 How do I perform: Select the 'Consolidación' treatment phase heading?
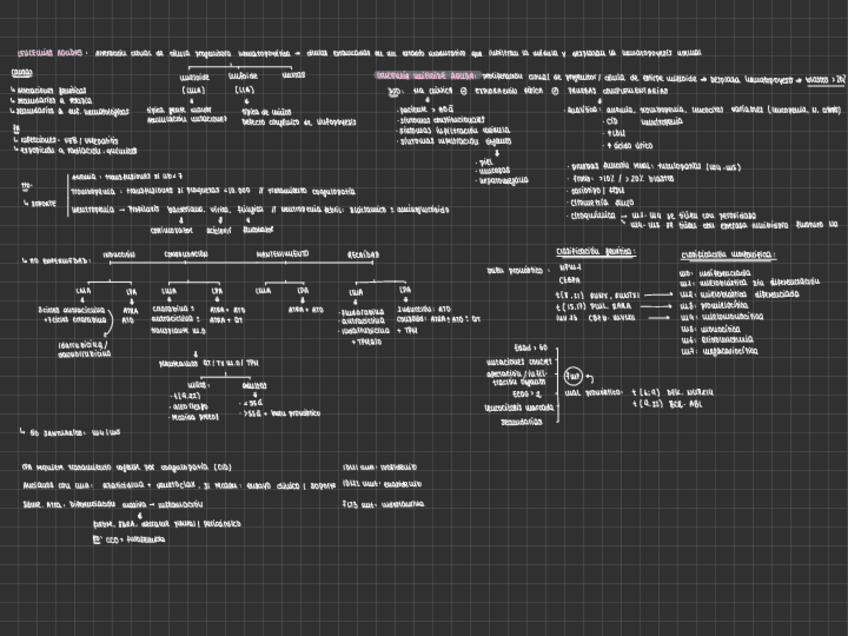[x=186, y=255]
